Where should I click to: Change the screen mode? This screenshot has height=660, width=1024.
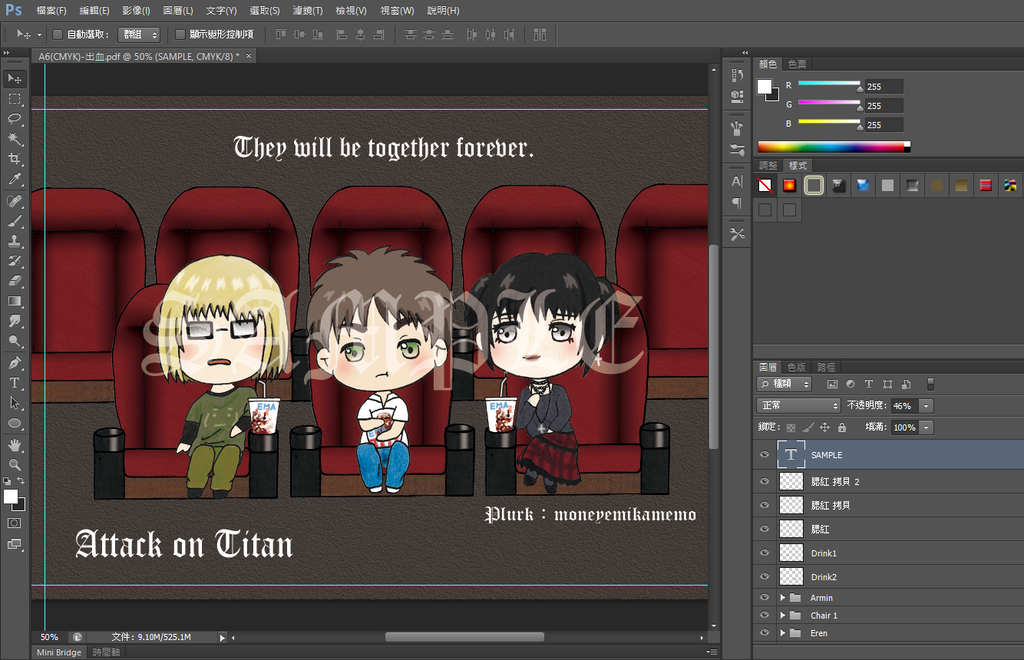[14, 544]
